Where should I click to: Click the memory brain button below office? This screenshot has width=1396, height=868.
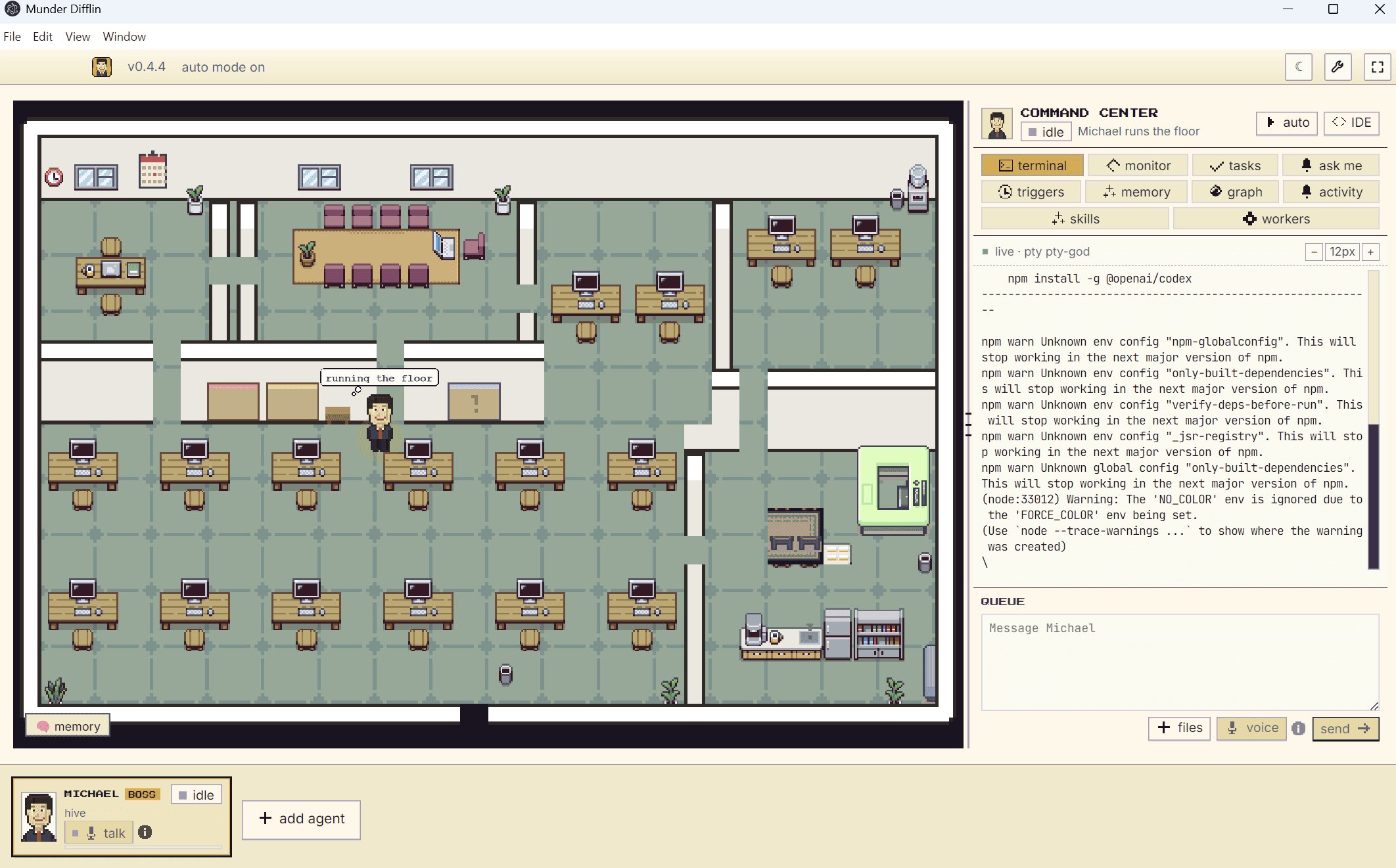tap(68, 726)
